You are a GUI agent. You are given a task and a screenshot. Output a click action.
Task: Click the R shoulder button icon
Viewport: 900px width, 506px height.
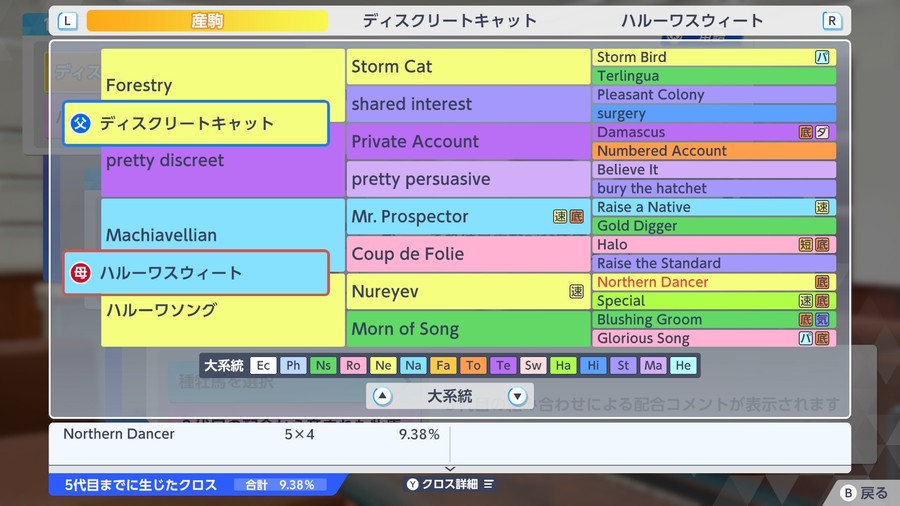832,21
